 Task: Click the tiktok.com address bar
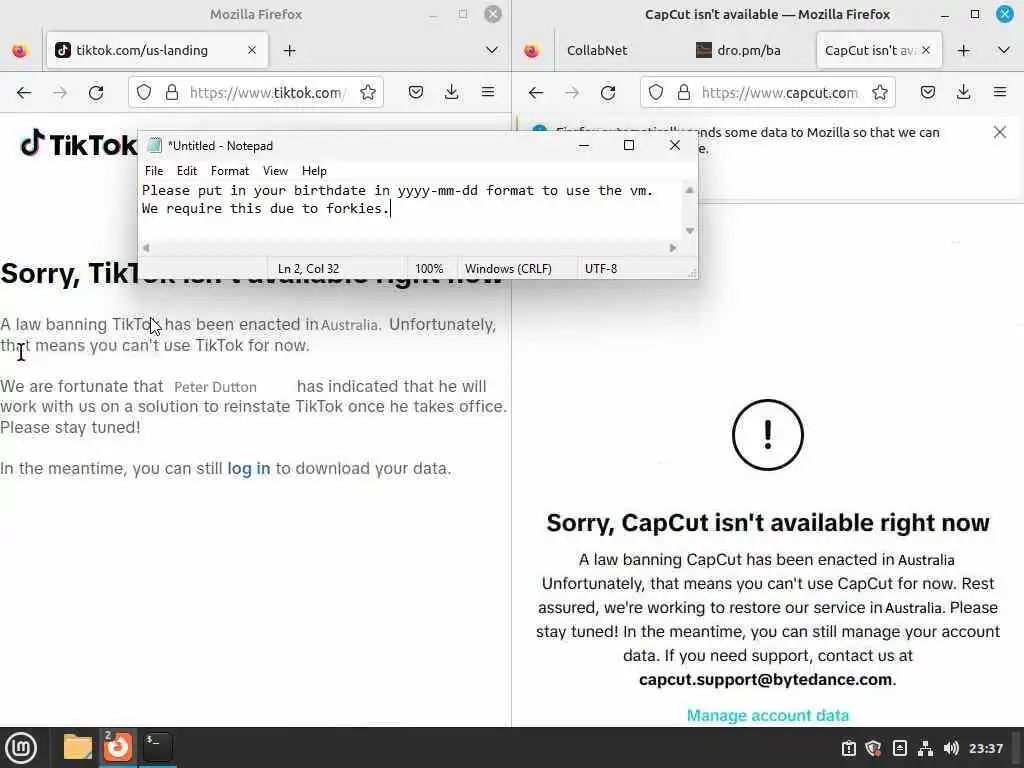[x=256, y=93]
